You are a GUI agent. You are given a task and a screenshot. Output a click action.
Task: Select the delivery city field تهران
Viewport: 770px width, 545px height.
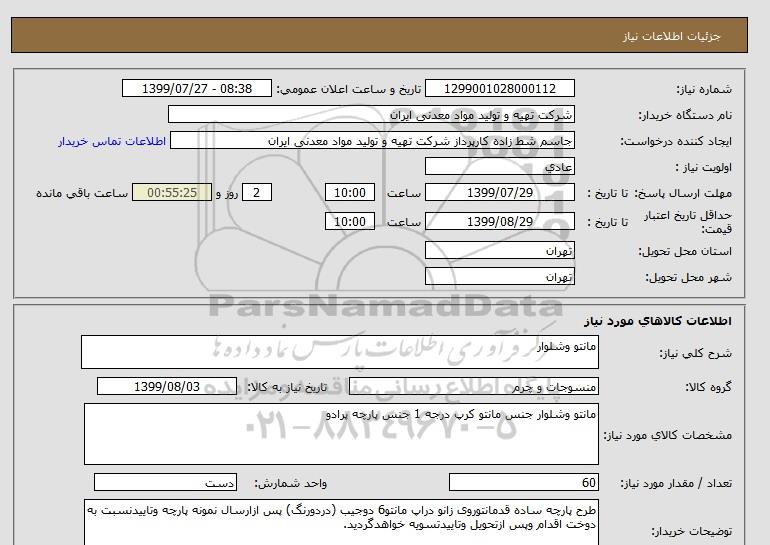click(x=499, y=276)
